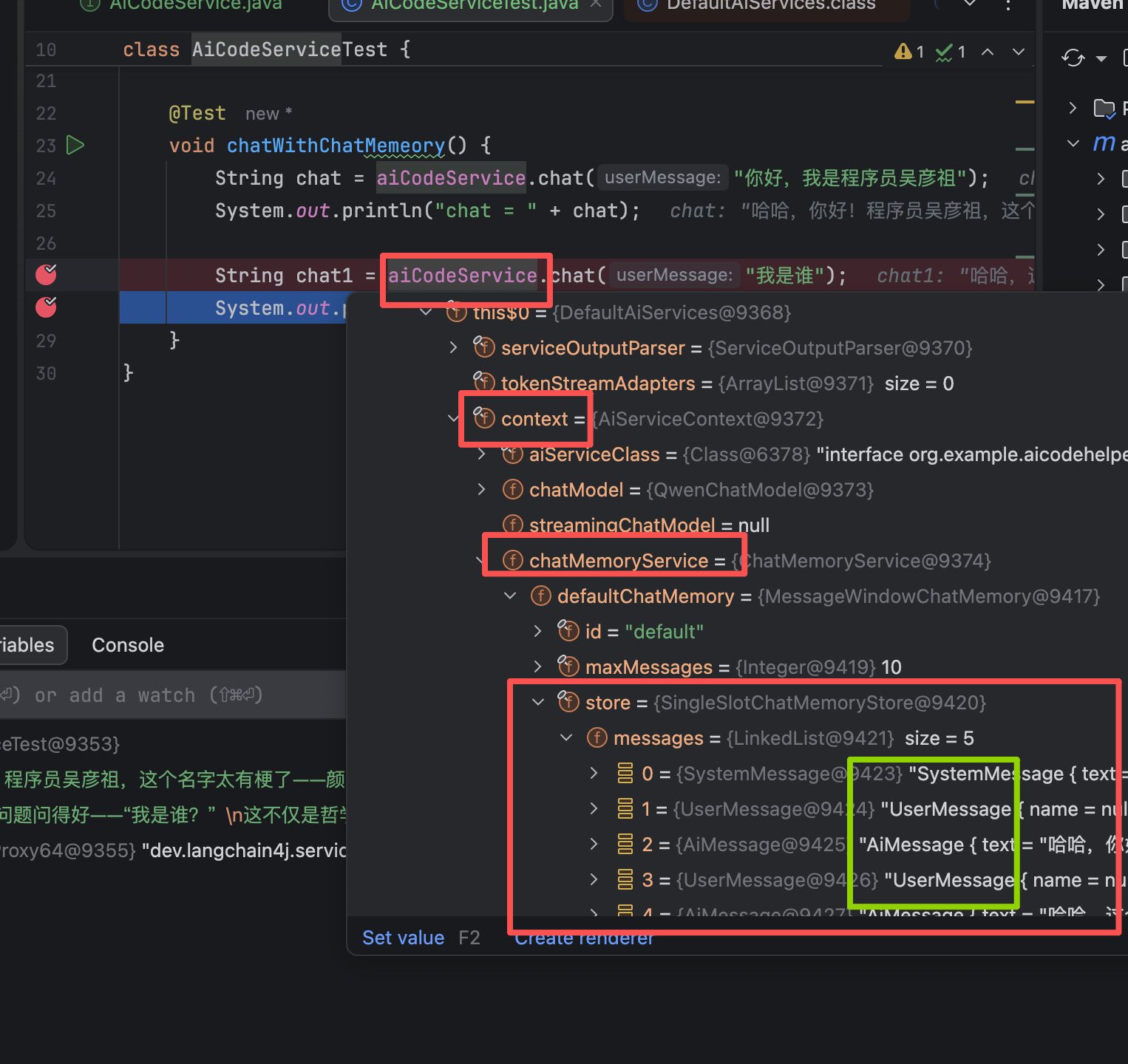Viewport: 1128px width, 1064px height.
Task: Expand message 1 UserMessage entry
Action: (594, 808)
